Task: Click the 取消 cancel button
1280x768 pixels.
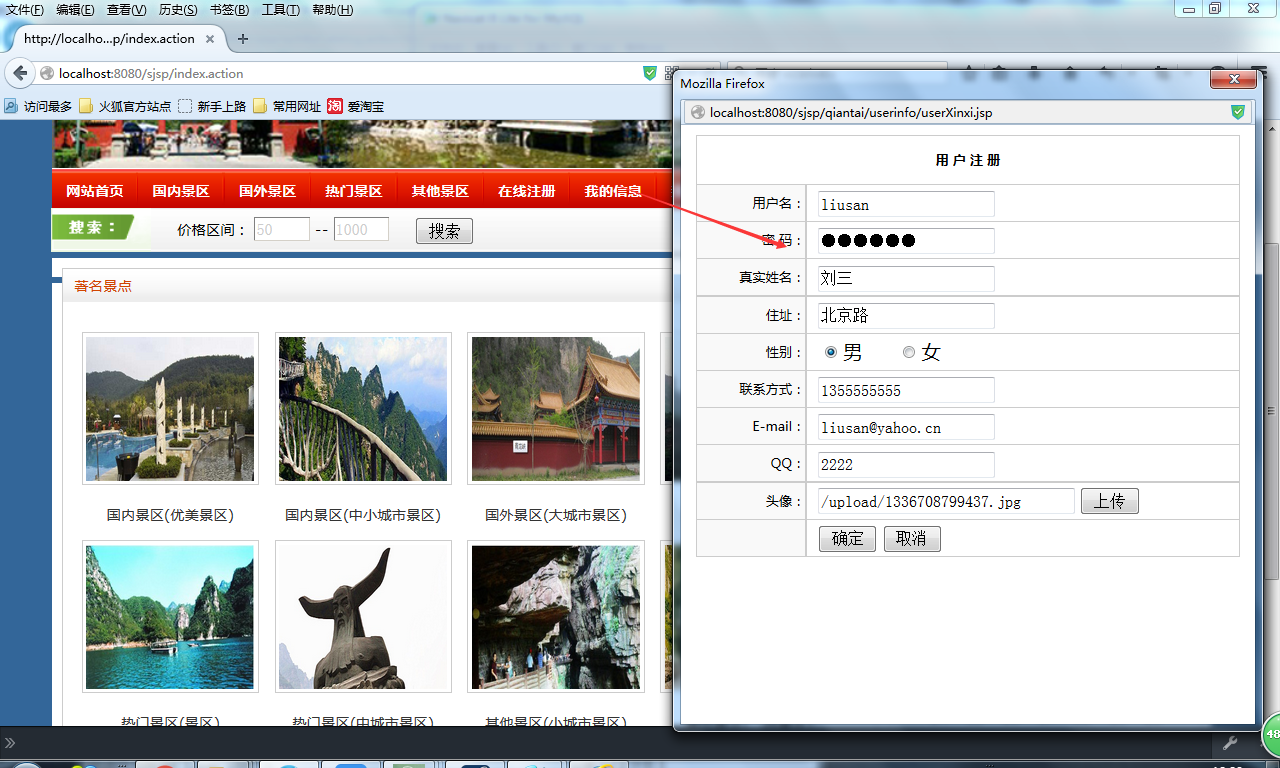Action: point(912,539)
